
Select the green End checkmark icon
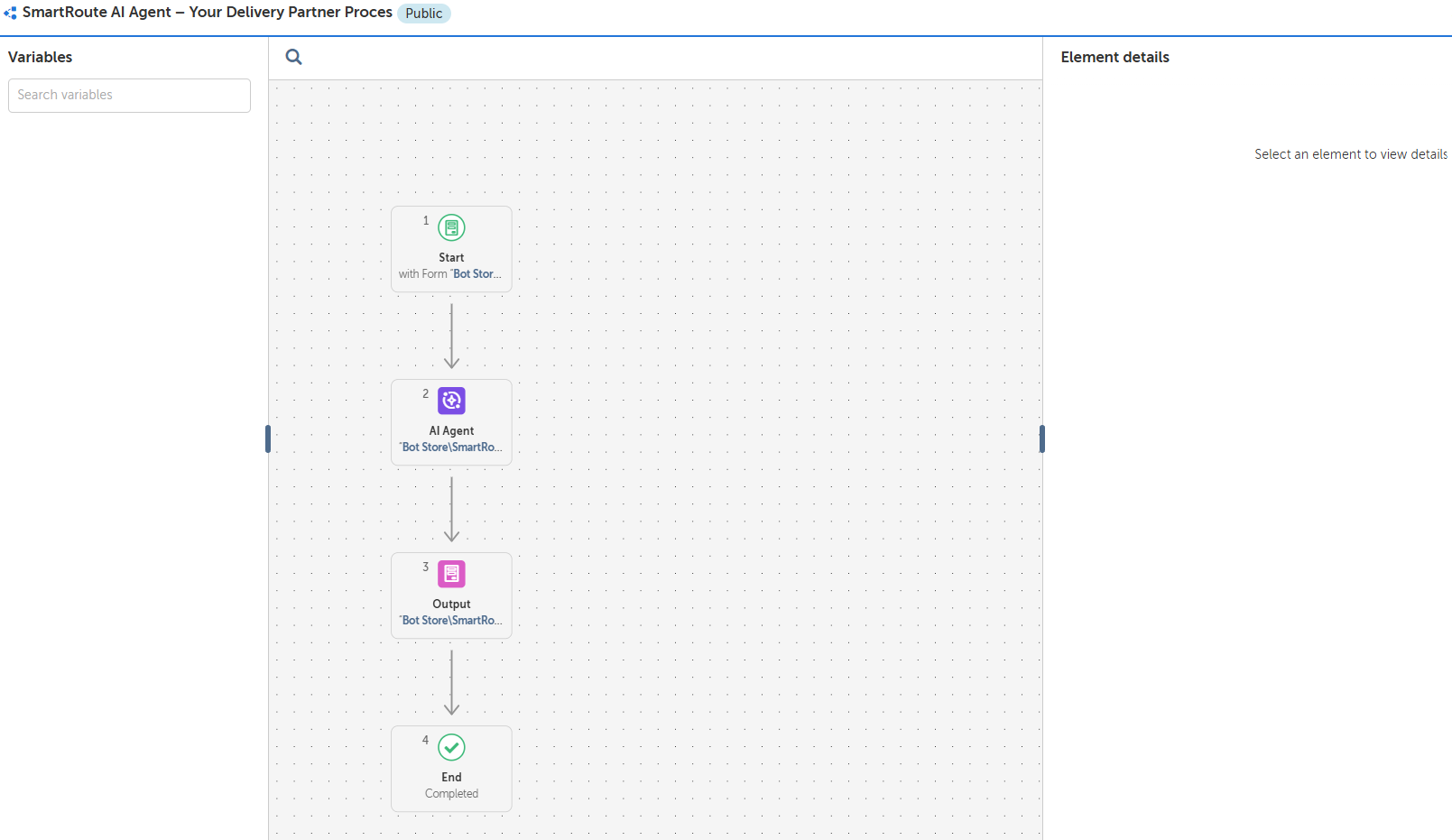click(x=451, y=747)
